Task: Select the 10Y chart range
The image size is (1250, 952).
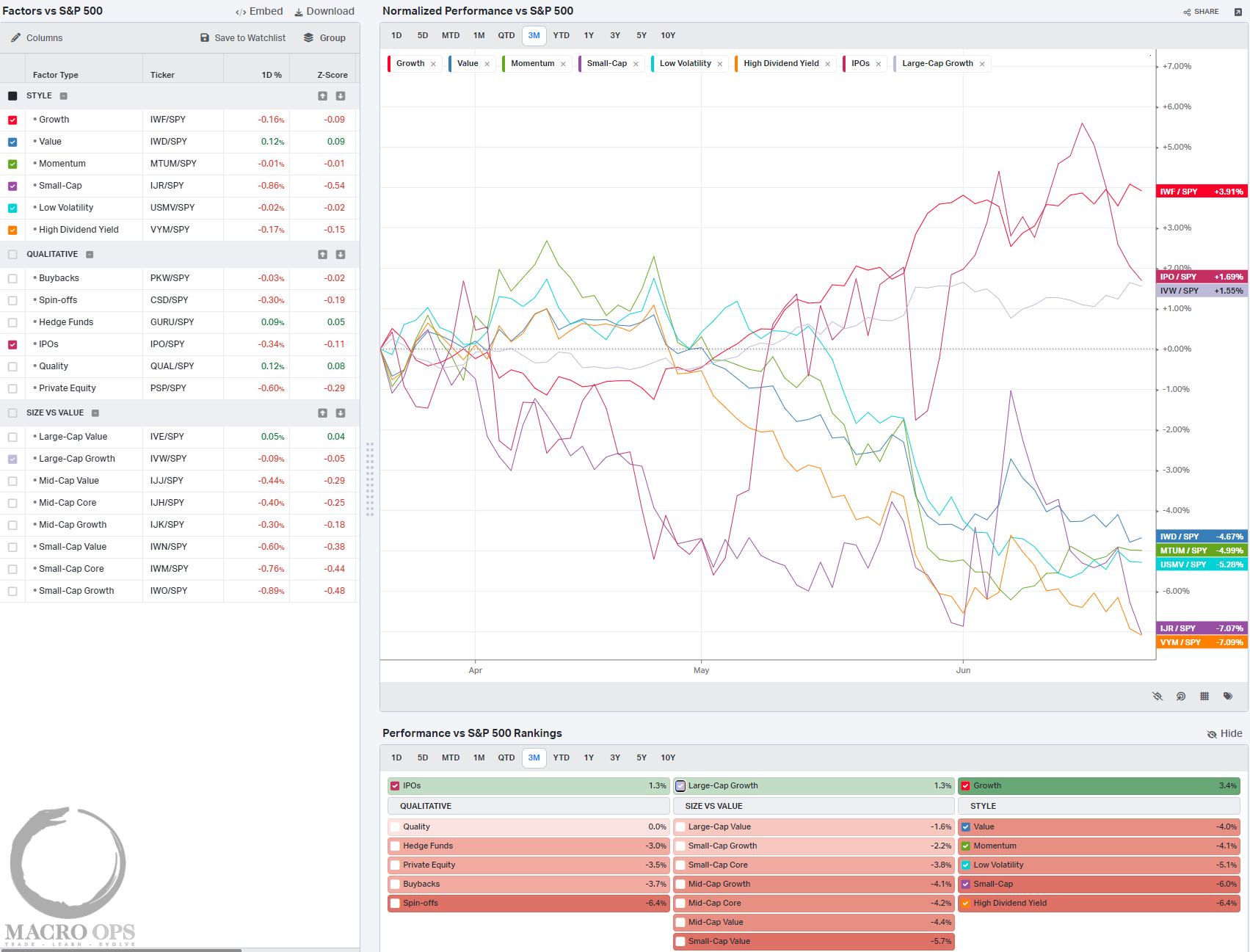Action: point(668,35)
